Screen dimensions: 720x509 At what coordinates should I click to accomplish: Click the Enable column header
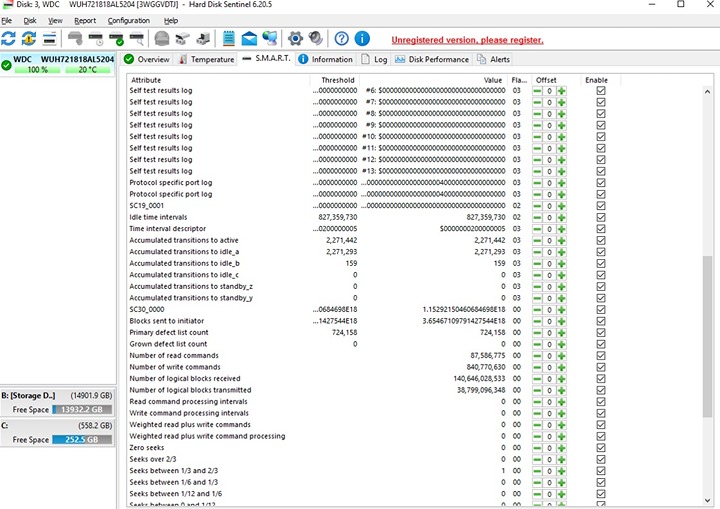tap(596, 80)
